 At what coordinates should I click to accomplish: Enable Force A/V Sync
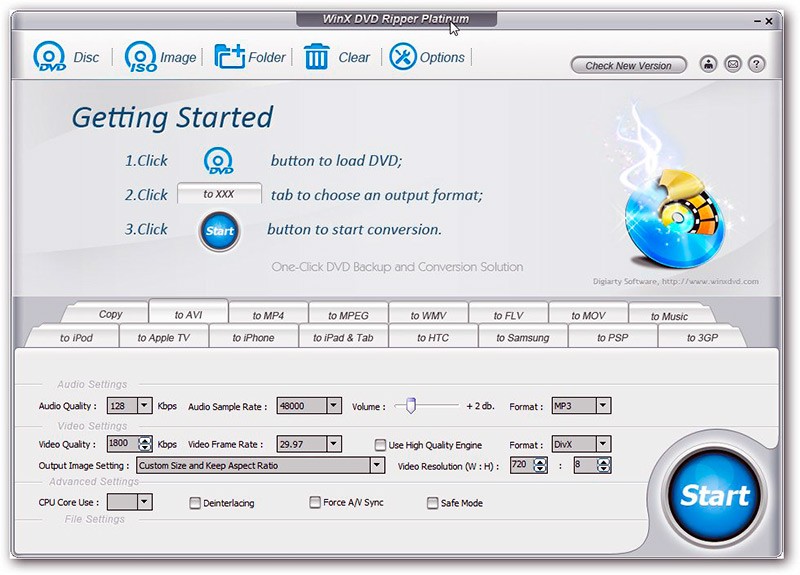(x=315, y=502)
